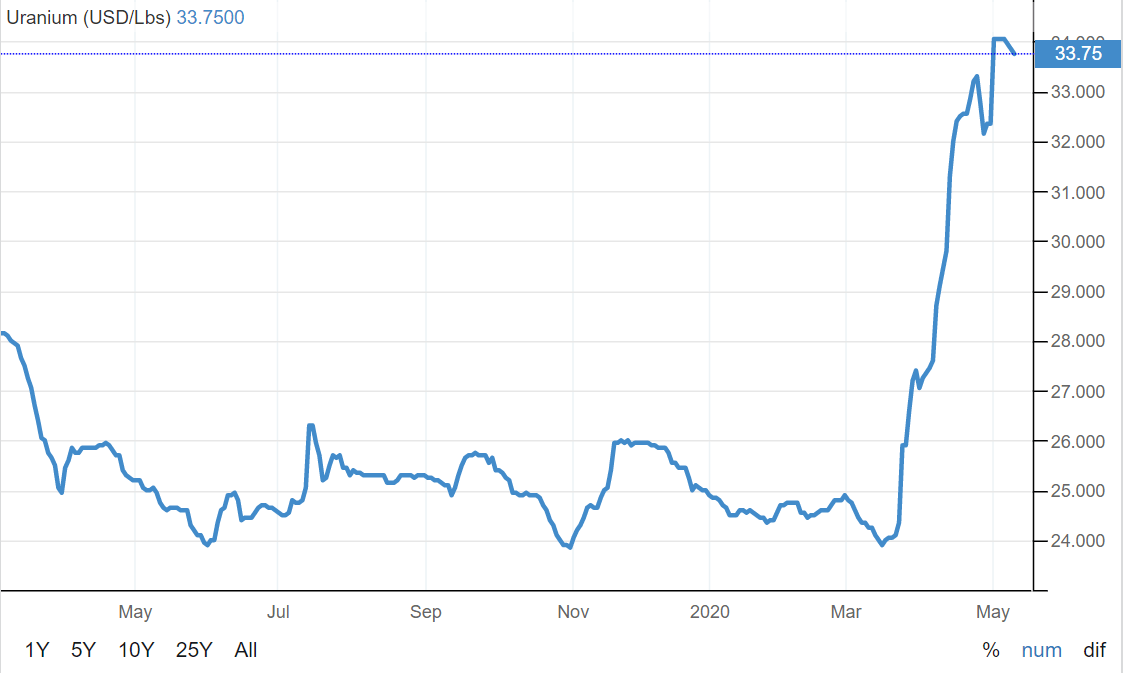Screen dimensions: 1135x673
Task: Click the 25.000 price axis label
Action: click(1078, 491)
